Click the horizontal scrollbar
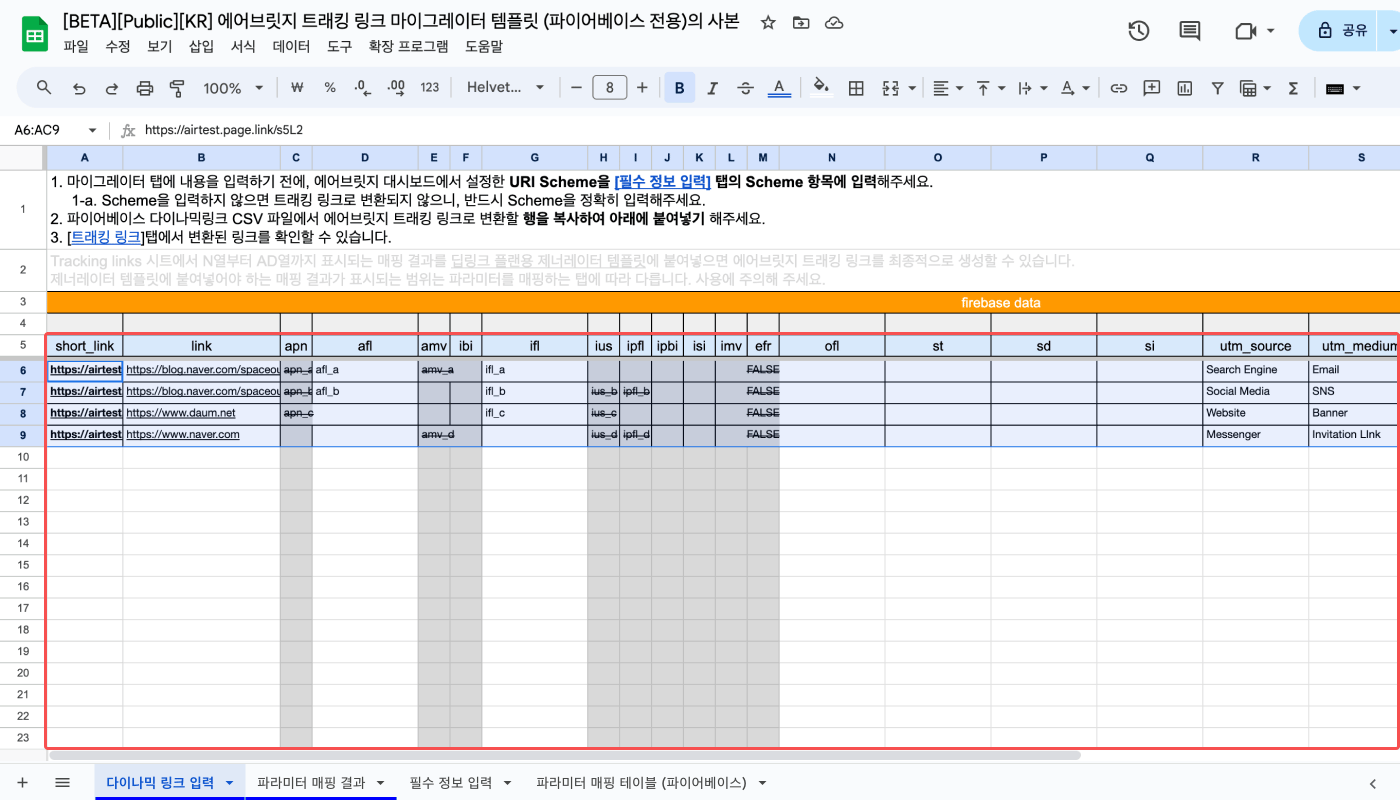The image size is (1400, 800). (x=565, y=755)
